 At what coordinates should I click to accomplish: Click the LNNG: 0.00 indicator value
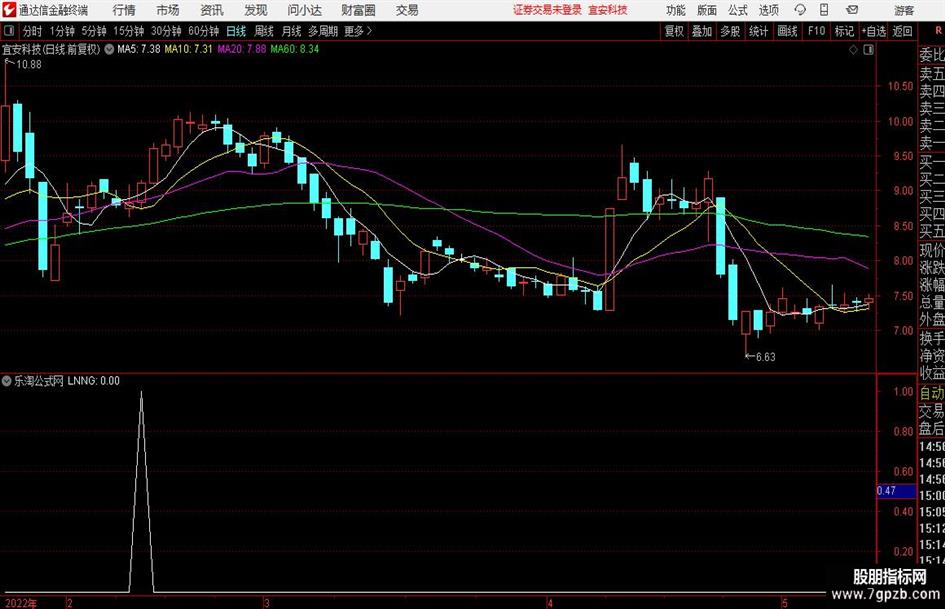pyautogui.click(x=93, y=381)
